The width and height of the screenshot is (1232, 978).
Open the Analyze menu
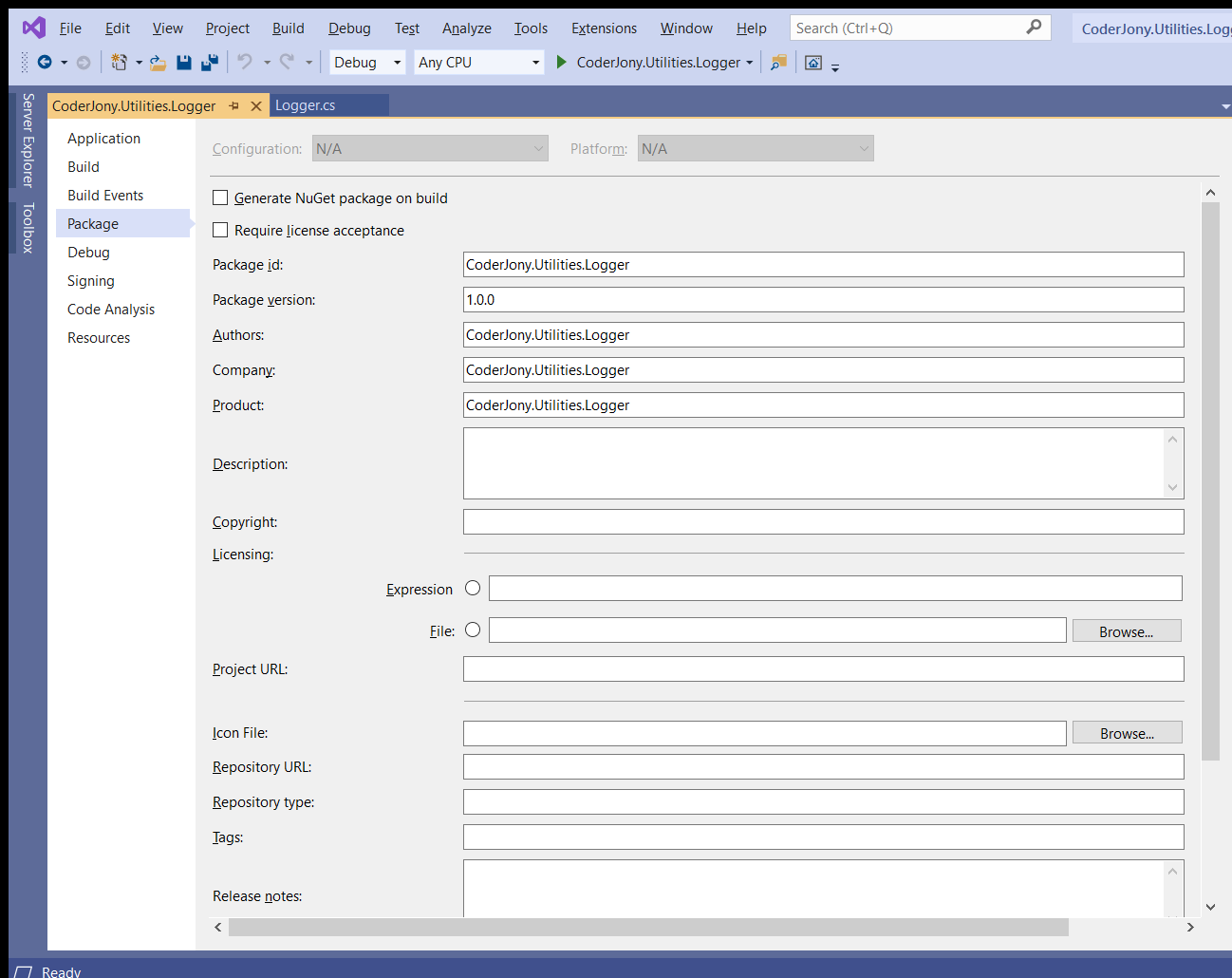pyautogui.click(x=467, y=28)
